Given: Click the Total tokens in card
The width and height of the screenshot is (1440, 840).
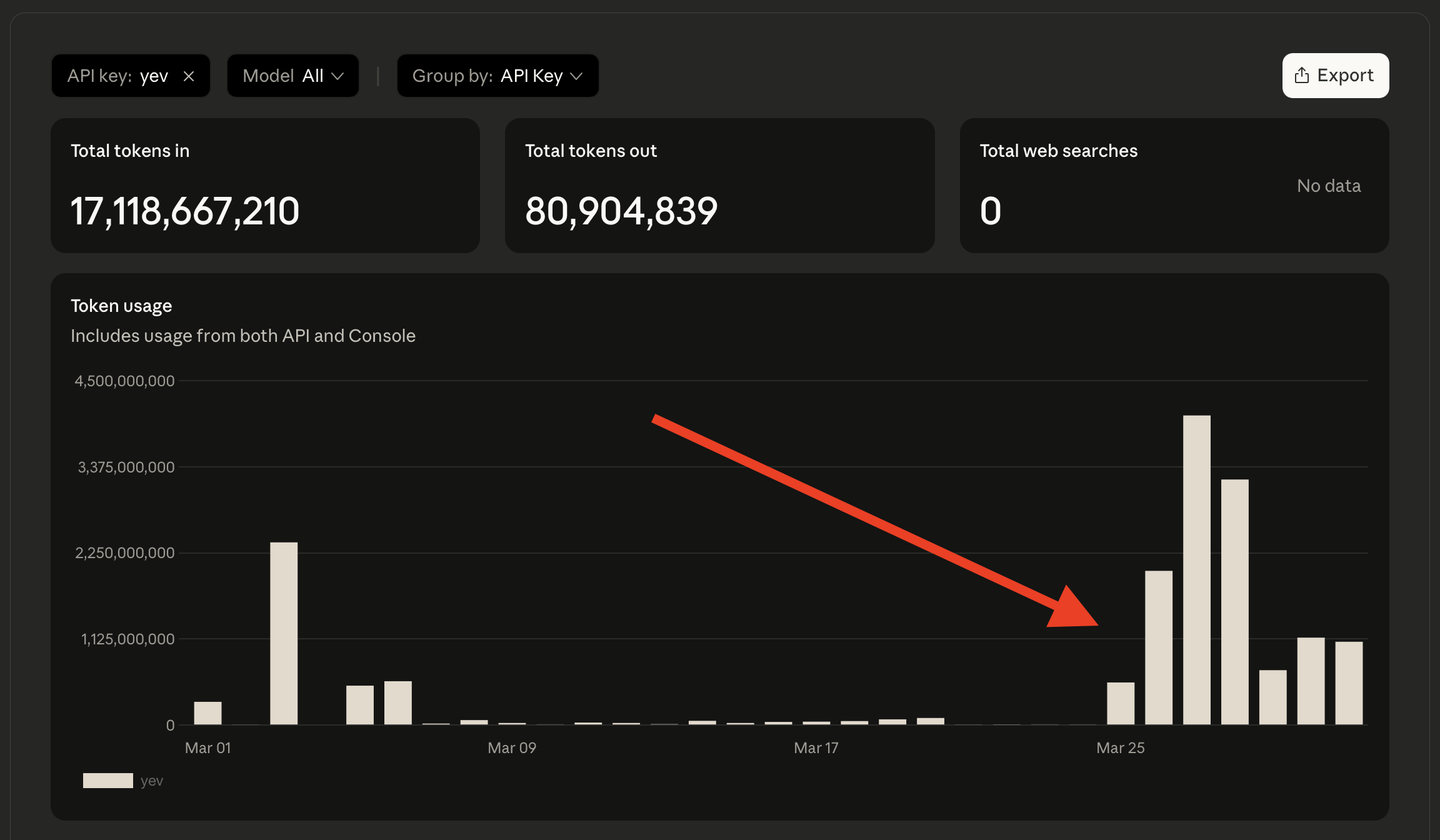Looking at the screenshot, I should click(x=265, y=186).
